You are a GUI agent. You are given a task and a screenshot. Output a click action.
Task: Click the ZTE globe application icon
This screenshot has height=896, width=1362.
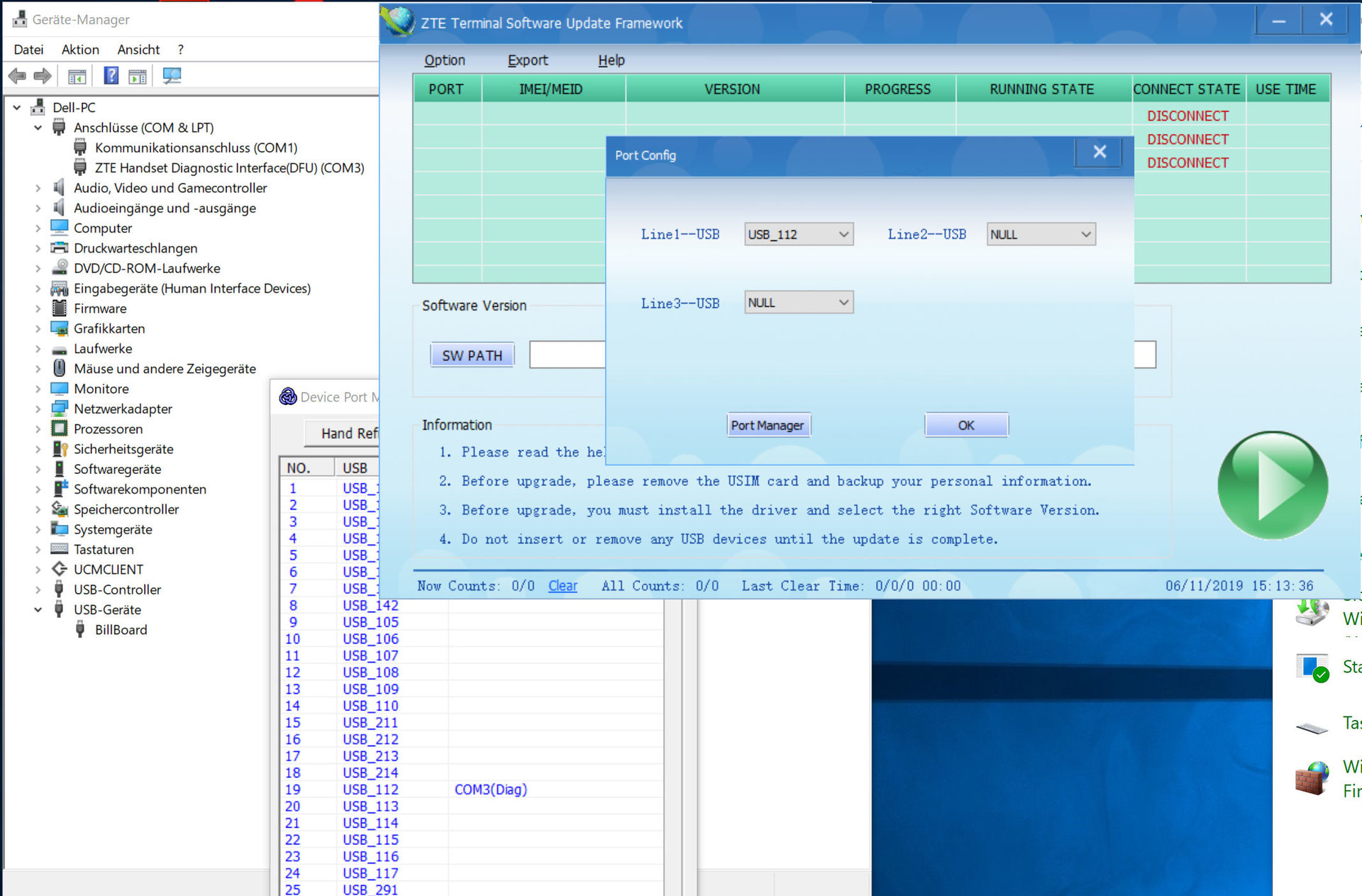coord(398,21)
